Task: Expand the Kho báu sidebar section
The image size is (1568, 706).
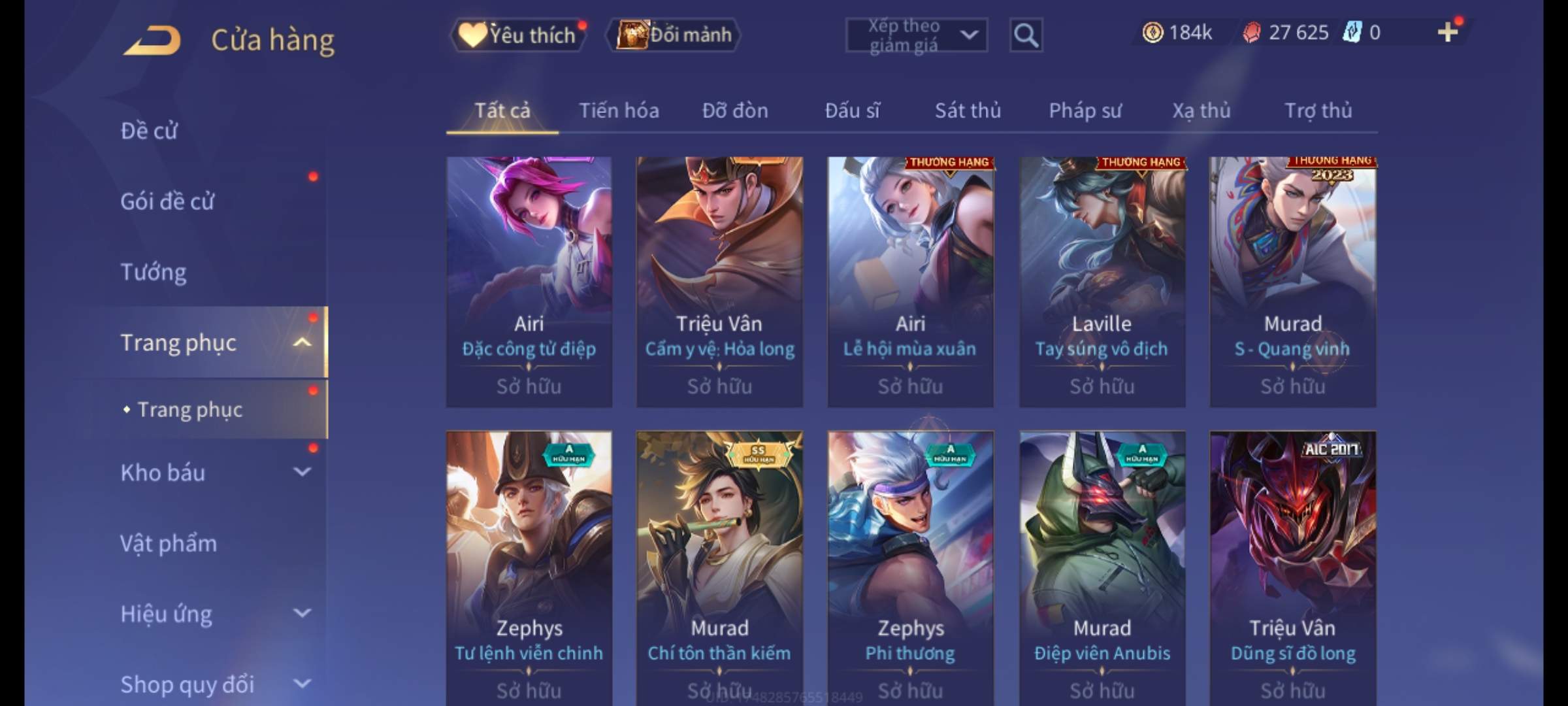Action: (x=302, y=472)
